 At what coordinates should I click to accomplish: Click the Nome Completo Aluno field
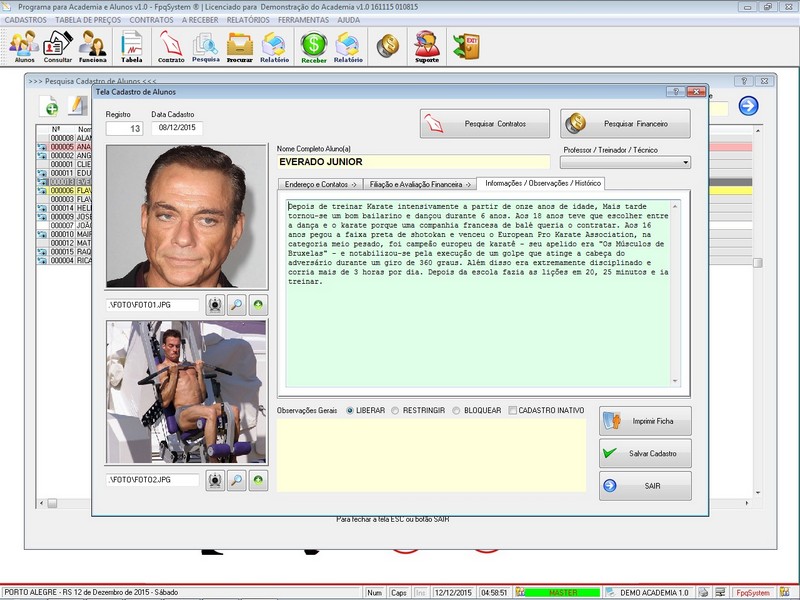pyautogui.click(x=413, y=162)
